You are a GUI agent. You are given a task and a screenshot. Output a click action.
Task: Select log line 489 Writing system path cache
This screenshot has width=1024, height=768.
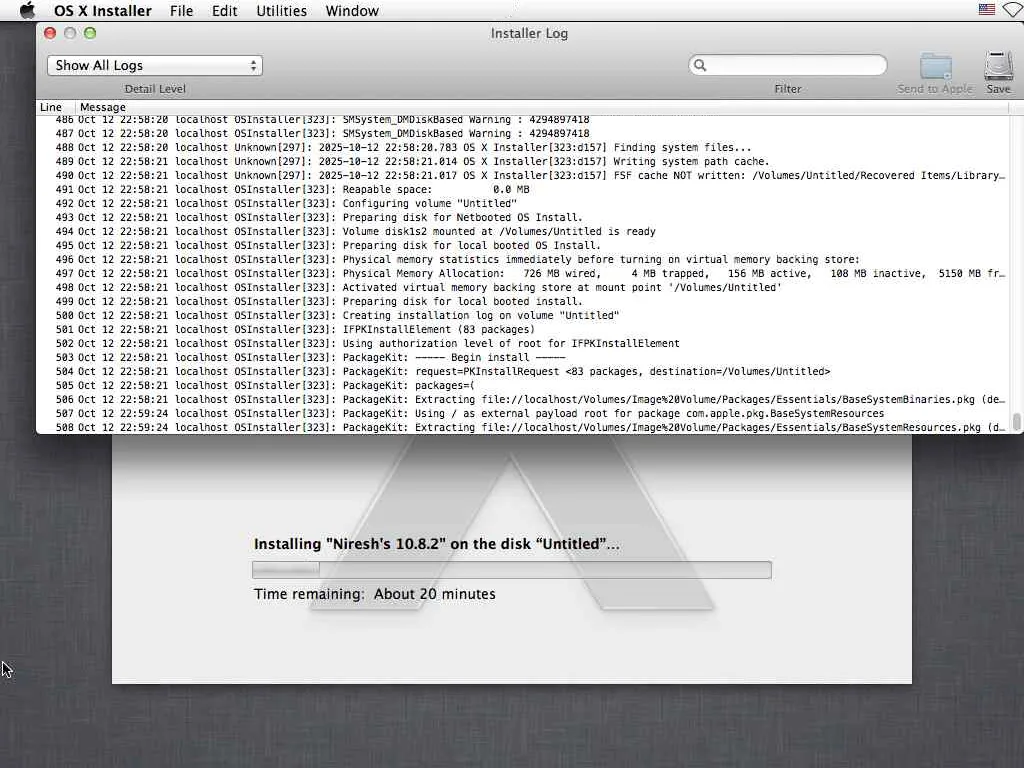pos(522,161)
